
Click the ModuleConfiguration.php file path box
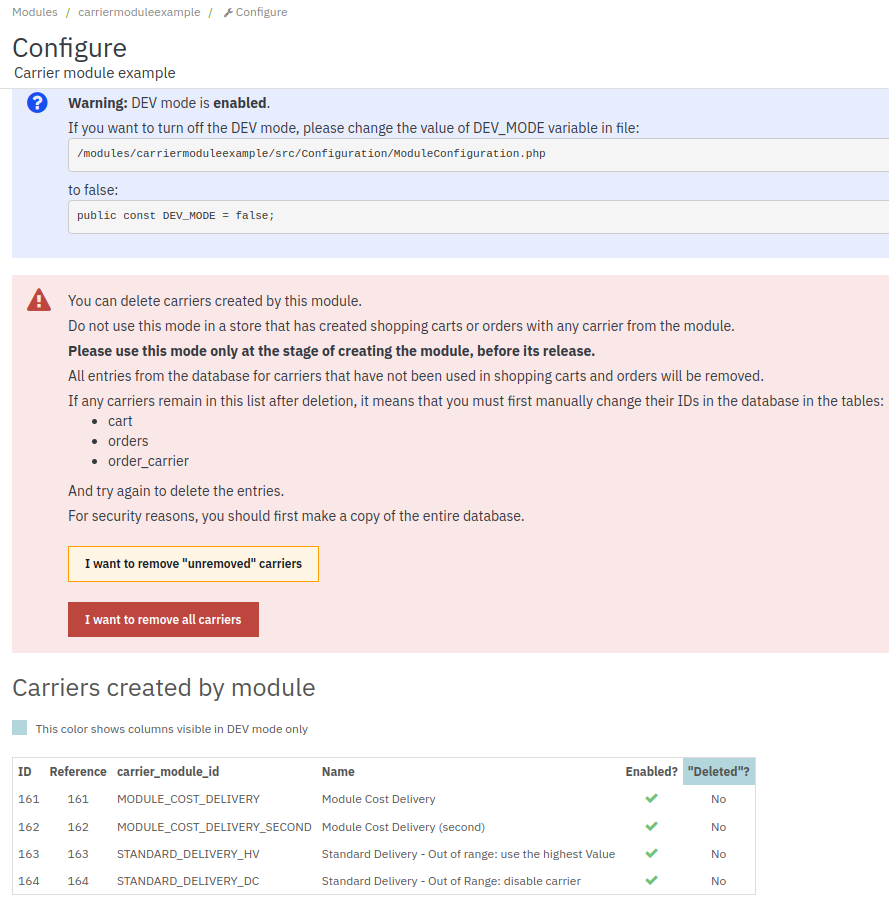coord(479,154)
